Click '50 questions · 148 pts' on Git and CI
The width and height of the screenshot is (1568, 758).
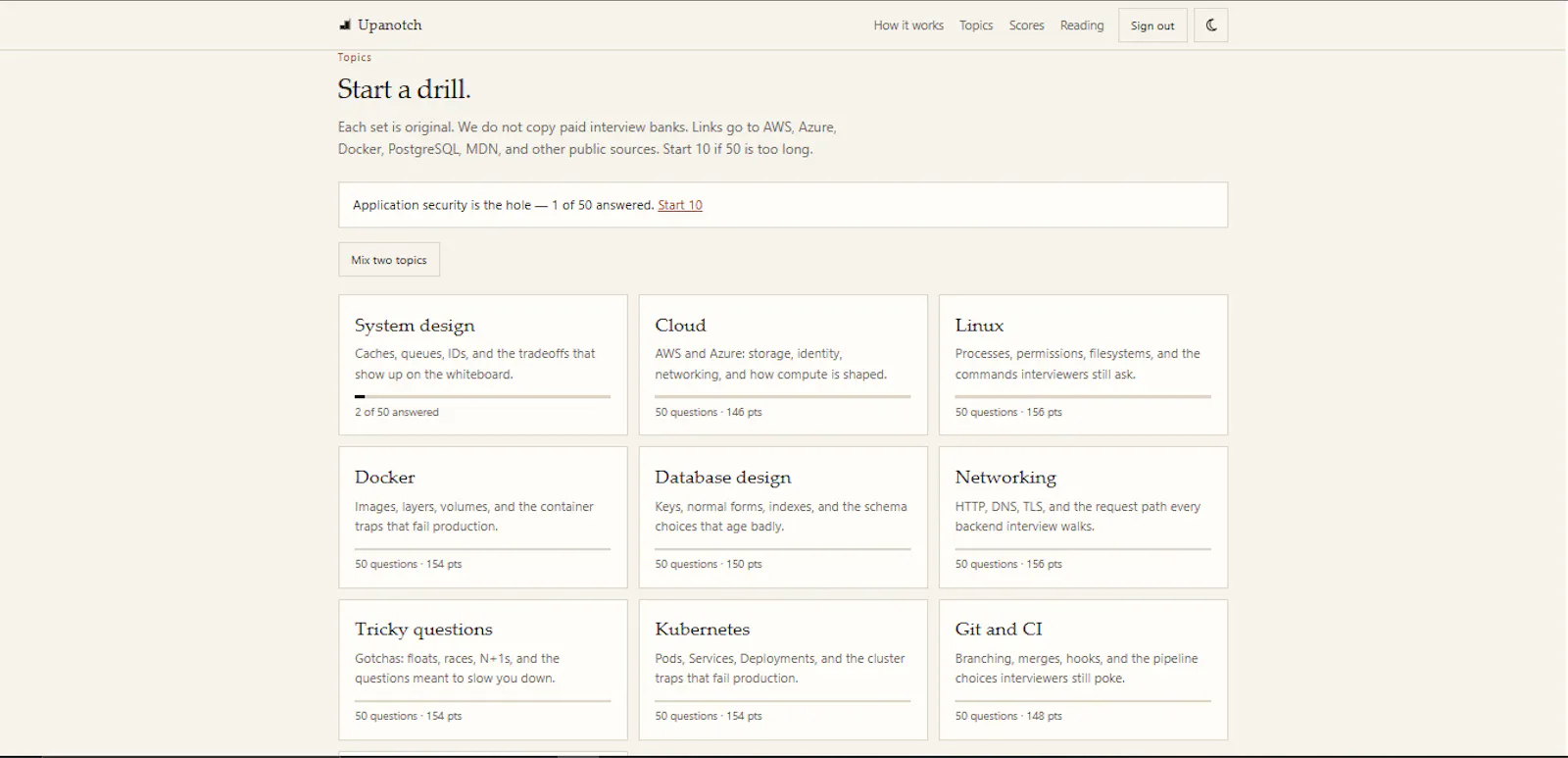pyautogui.click(x=1008, y=716)
